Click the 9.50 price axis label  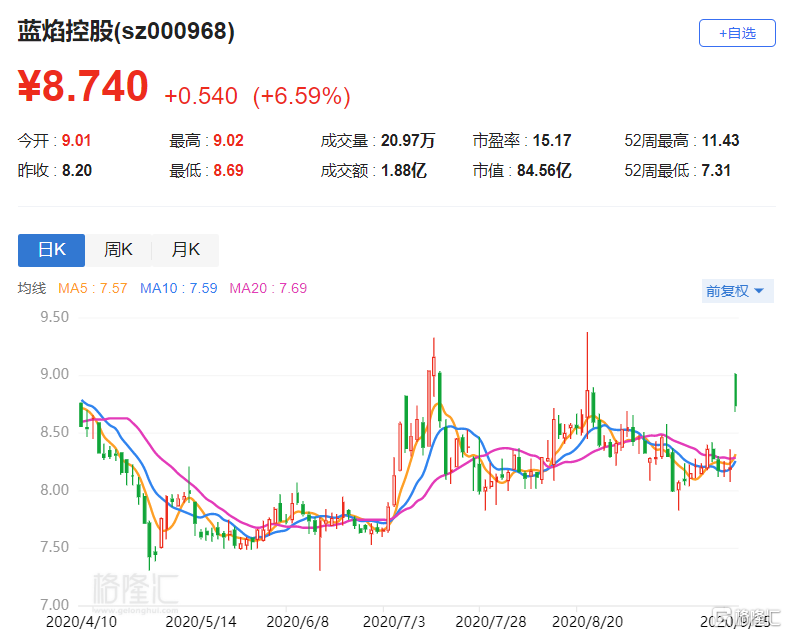tap(54, 317)
